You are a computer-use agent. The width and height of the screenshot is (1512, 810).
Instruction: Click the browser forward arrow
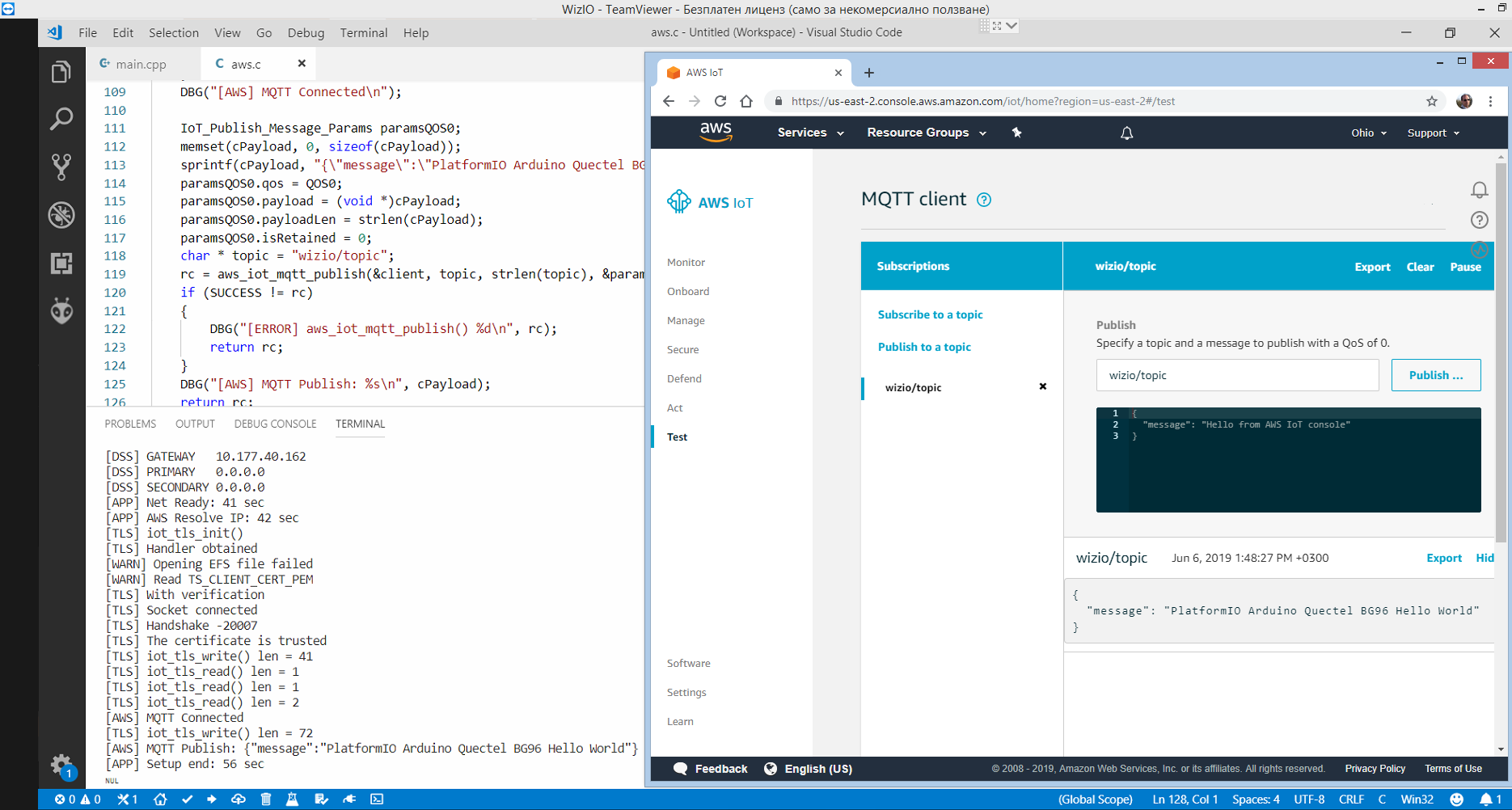point(695,101)
